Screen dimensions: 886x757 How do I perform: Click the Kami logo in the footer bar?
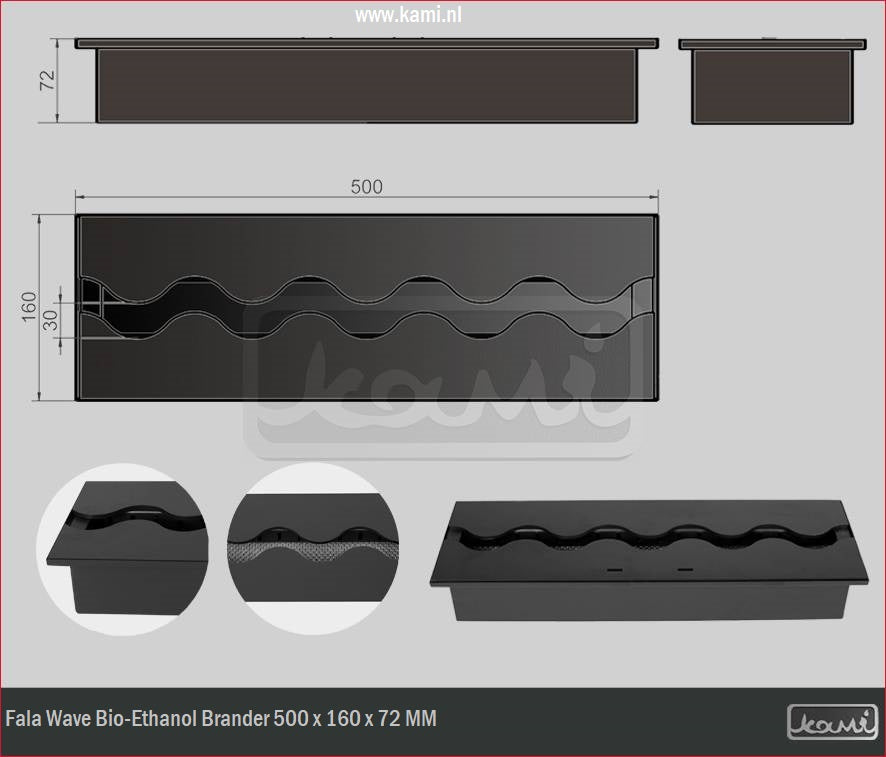832,721
